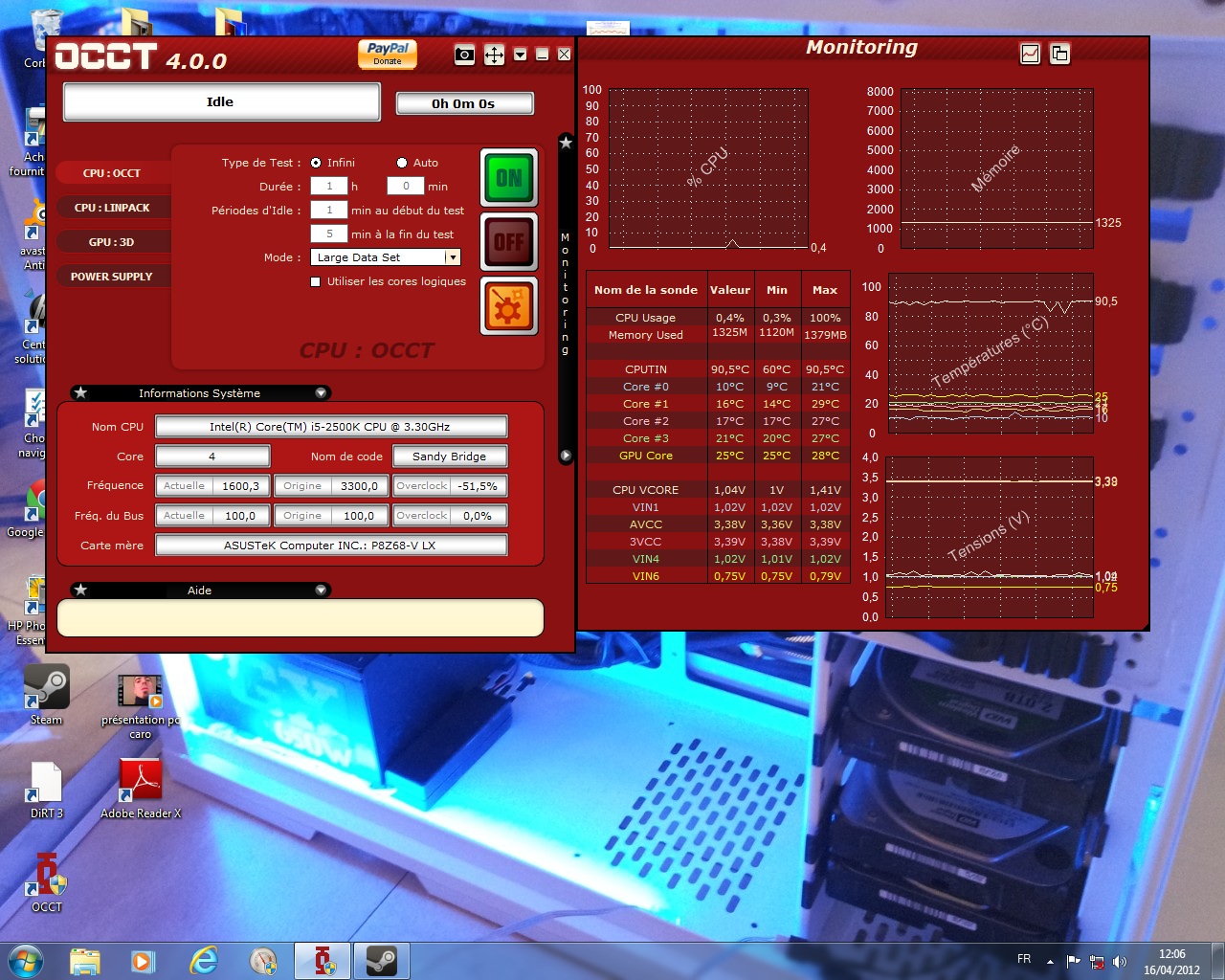
Task: Switch to the CPU : LINPACK tab
Action: [112, 208]
